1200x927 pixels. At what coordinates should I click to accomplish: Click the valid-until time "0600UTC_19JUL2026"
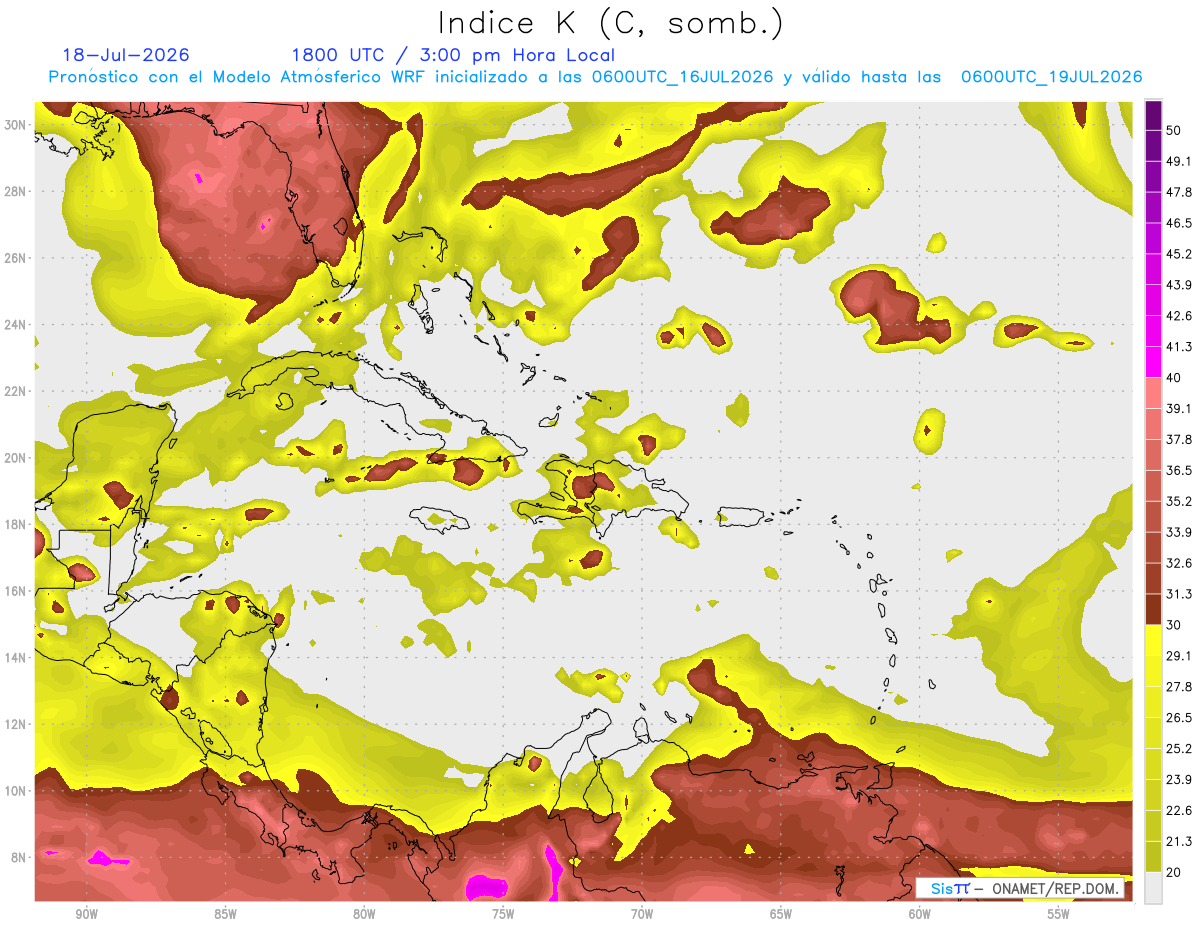point(1051,77)
